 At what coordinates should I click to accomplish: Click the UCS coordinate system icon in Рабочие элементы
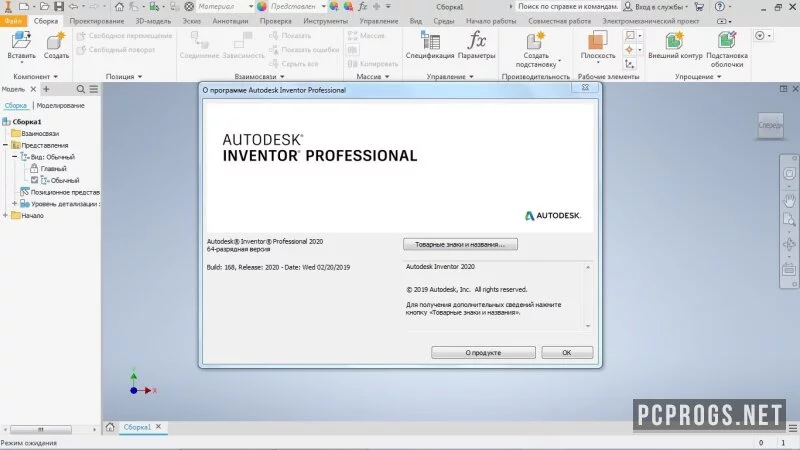(x=630, y=64)
